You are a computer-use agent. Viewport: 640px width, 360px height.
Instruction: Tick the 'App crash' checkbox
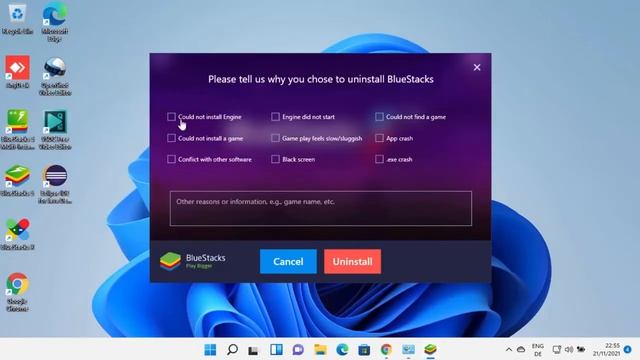click(379, 138)
